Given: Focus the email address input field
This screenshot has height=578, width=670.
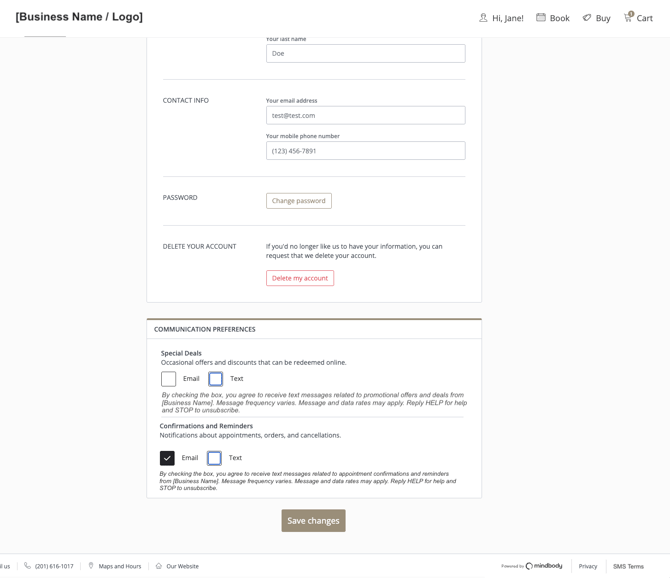Looking at the screenshot, I should click(366, 115).
